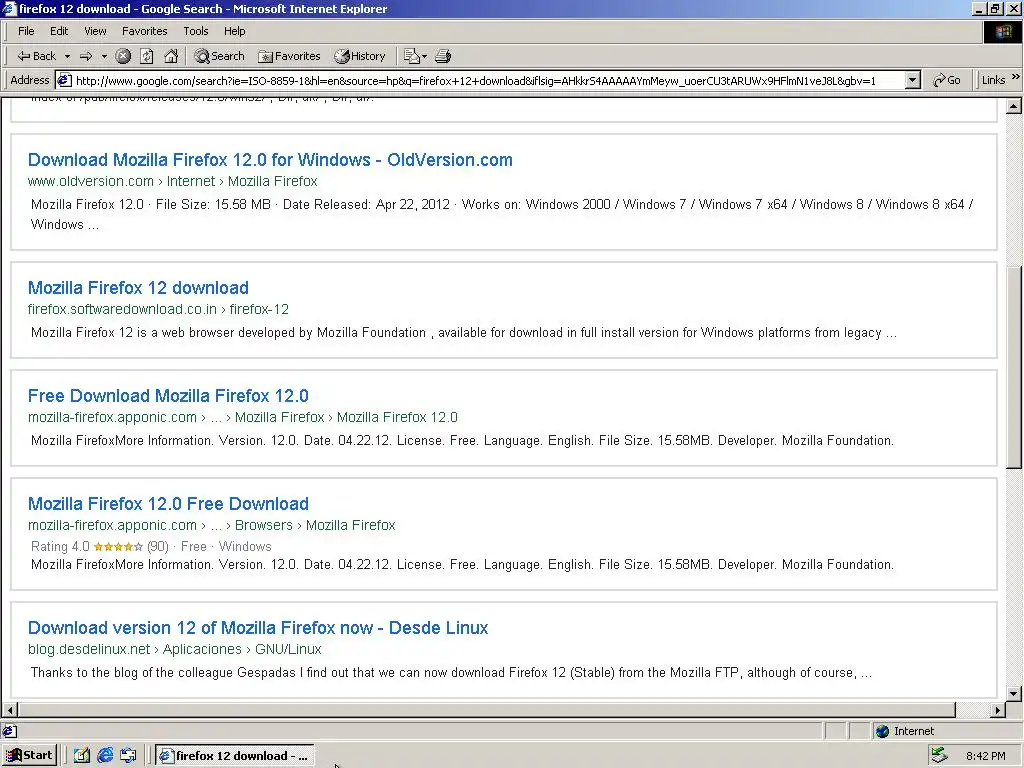The height and width of the screenshot is (768, 1024).
Task: Click the network tray icon
Action: click(940, 756)
